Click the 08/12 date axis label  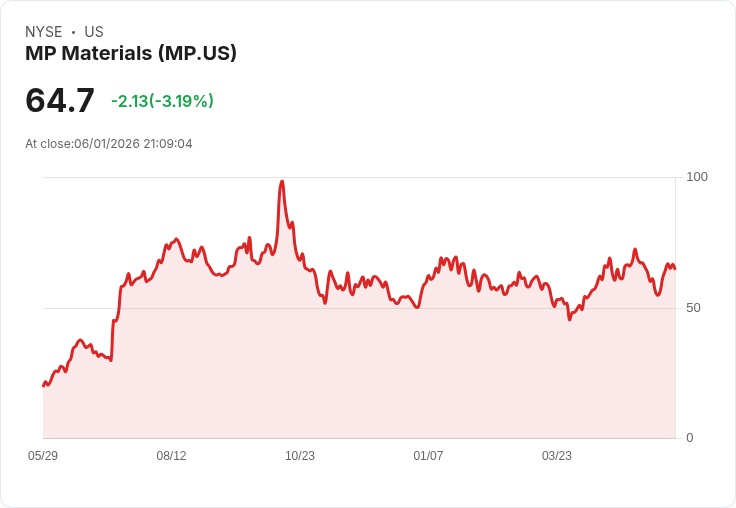171,456
